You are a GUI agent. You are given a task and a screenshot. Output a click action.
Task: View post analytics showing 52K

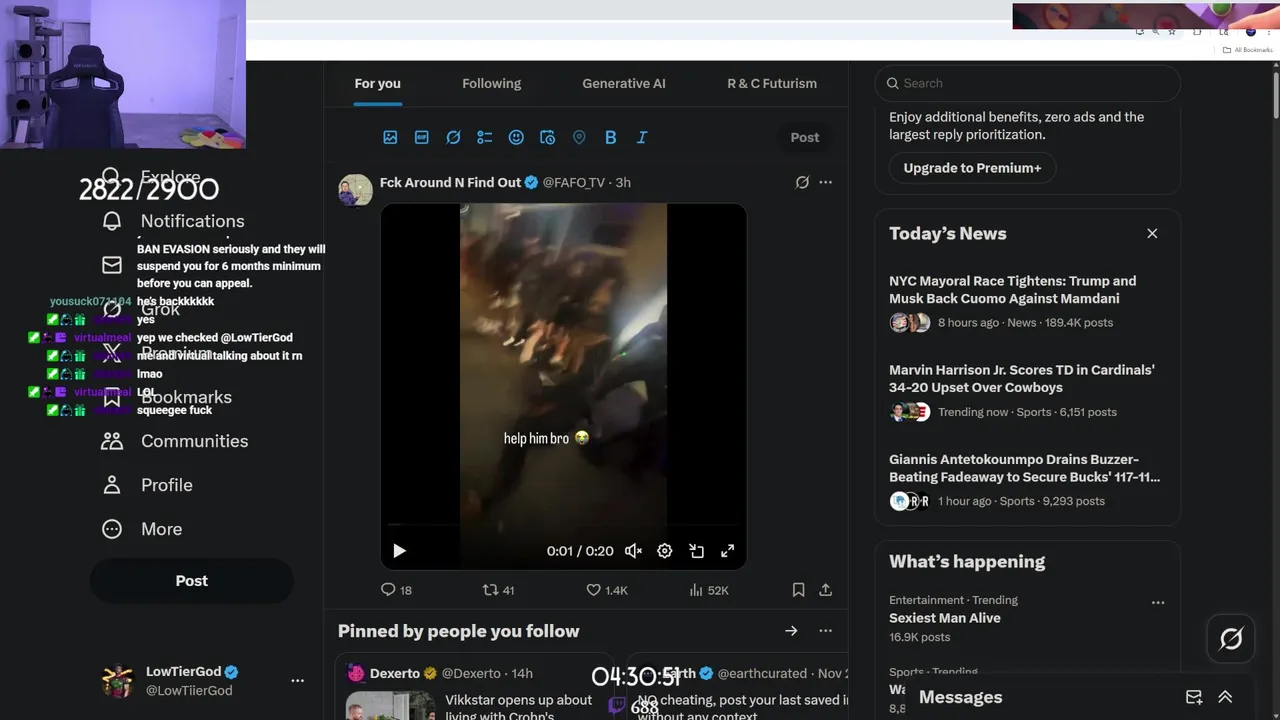point(708,590)
